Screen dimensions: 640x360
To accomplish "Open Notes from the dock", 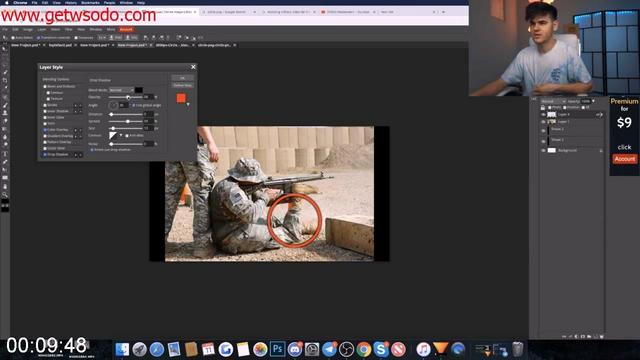I will (242, 349).
